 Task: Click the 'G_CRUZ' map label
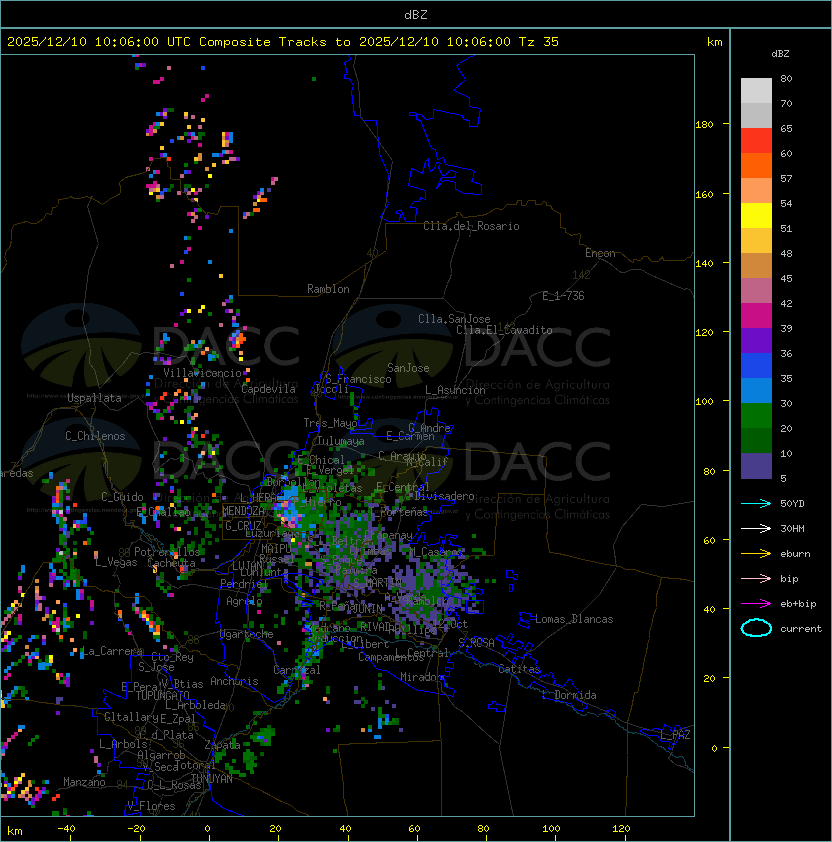[243, 525]
